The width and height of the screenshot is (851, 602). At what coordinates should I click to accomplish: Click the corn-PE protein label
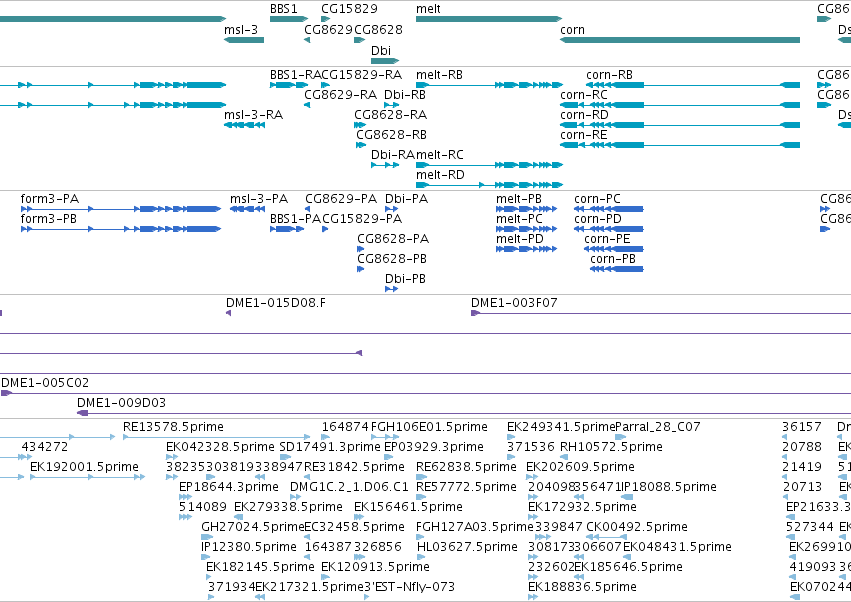[607, 239]
